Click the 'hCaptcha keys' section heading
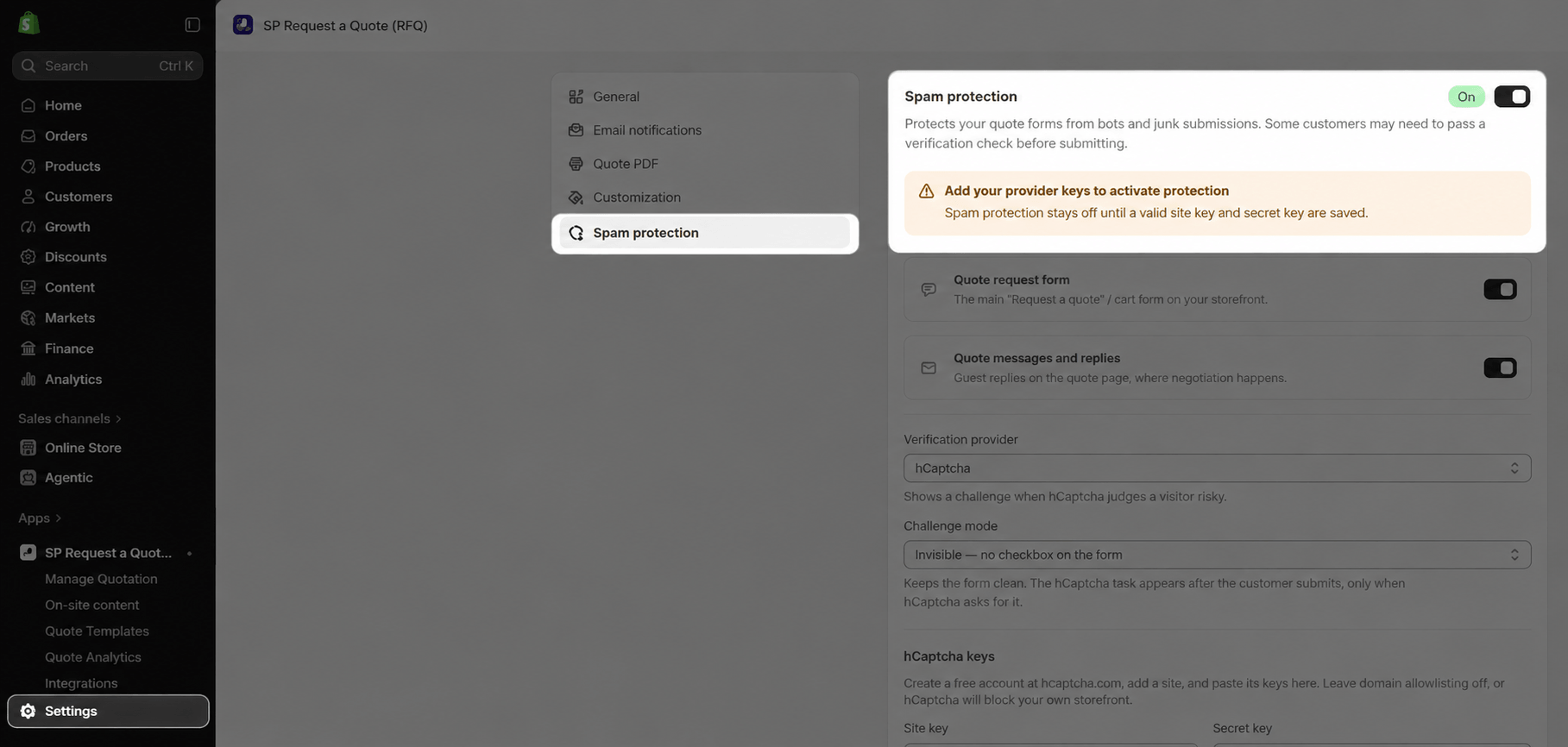 point(949,656)
